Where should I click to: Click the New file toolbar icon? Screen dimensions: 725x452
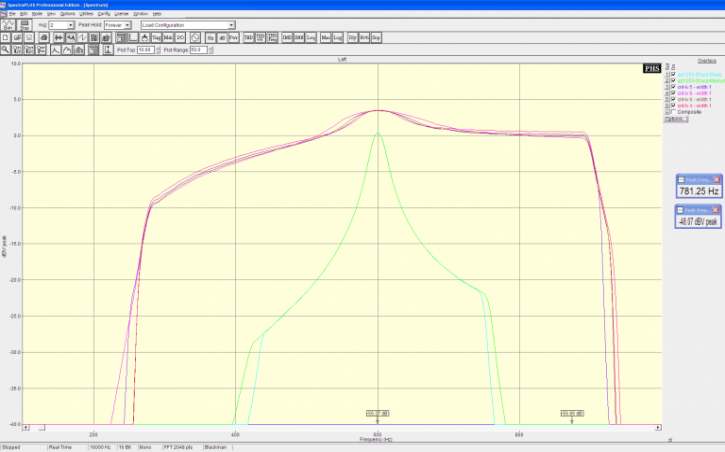tap(6, 37)
